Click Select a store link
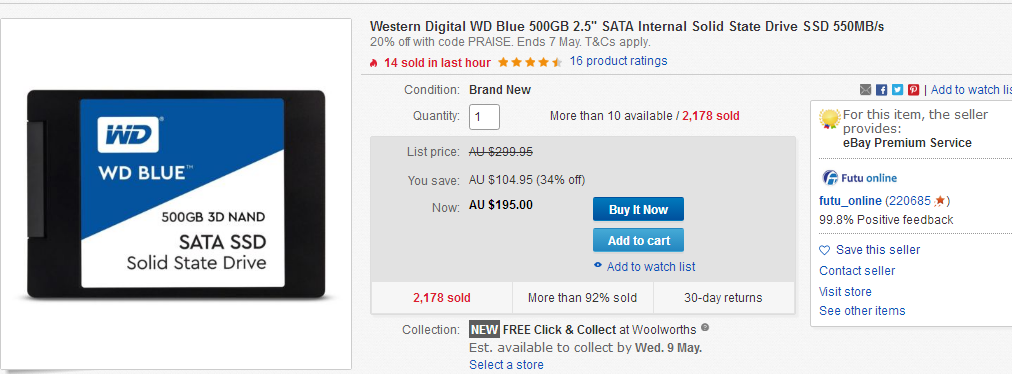This screenshot has height=374, width=1012. [x=506, y=365]
